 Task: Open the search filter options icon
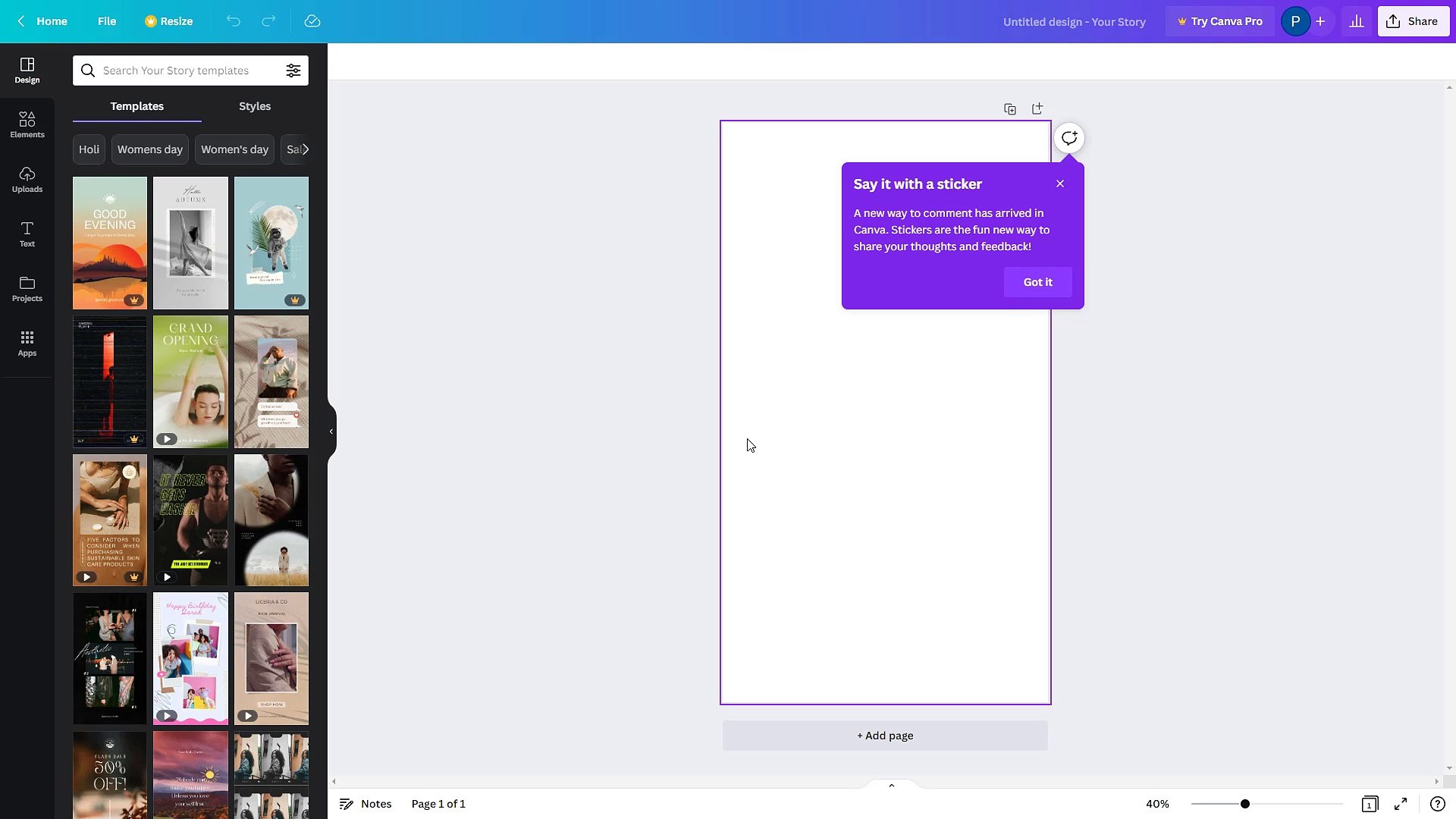[293, 70]
